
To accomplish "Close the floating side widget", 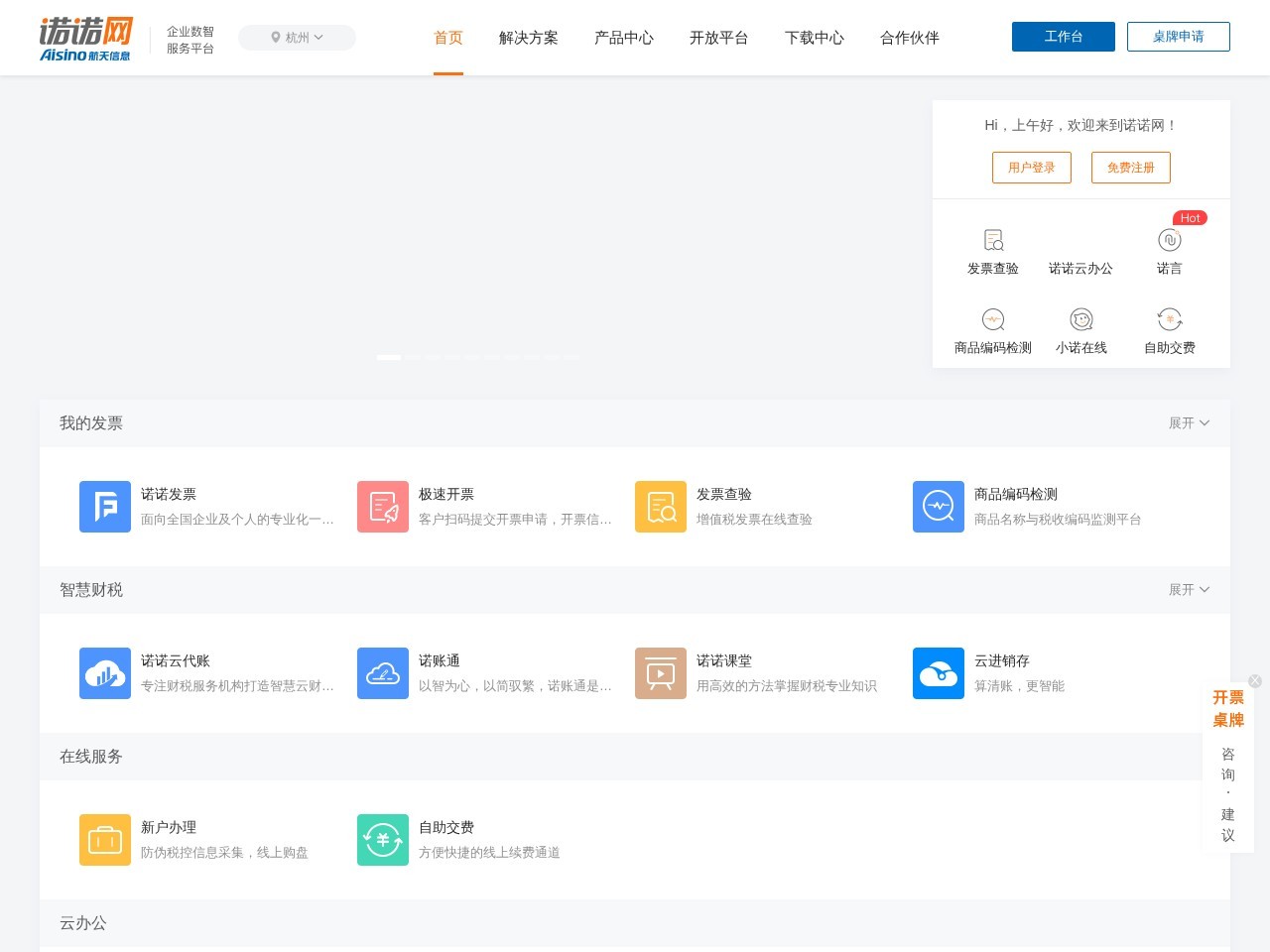I will (1255, 681).
